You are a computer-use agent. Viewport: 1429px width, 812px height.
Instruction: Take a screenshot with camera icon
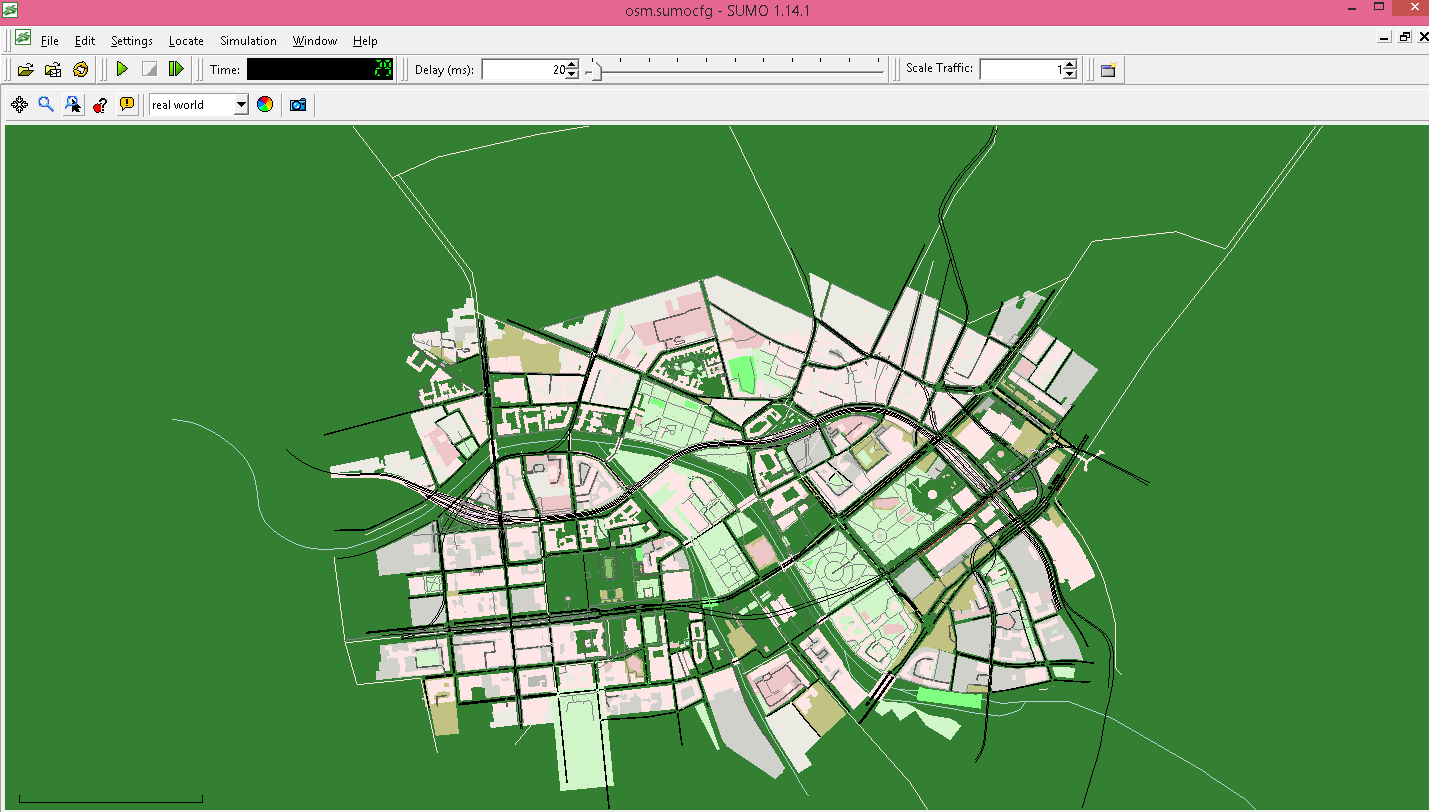[297, 104]
